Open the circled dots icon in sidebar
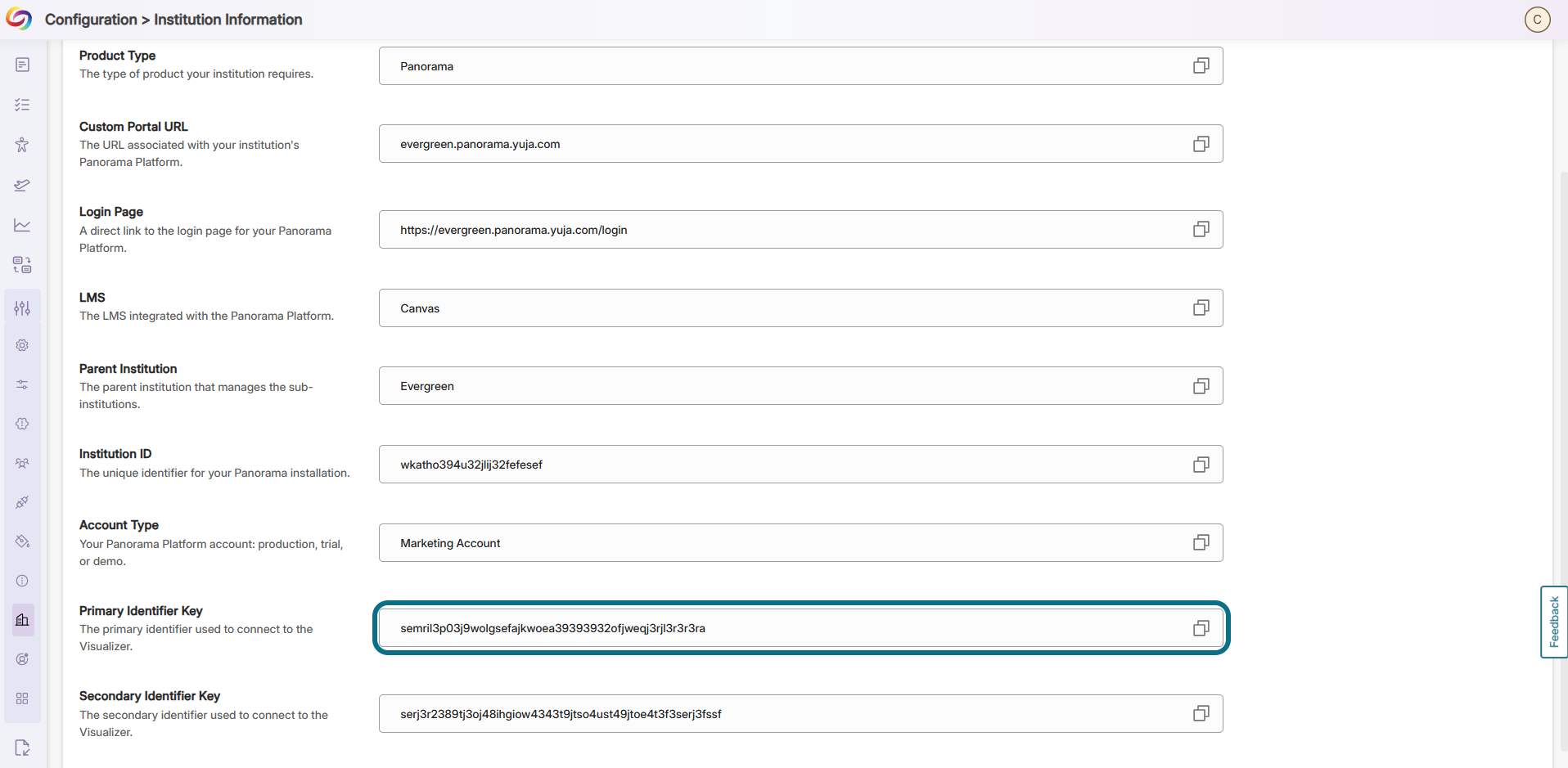 (x=22, y=581)
